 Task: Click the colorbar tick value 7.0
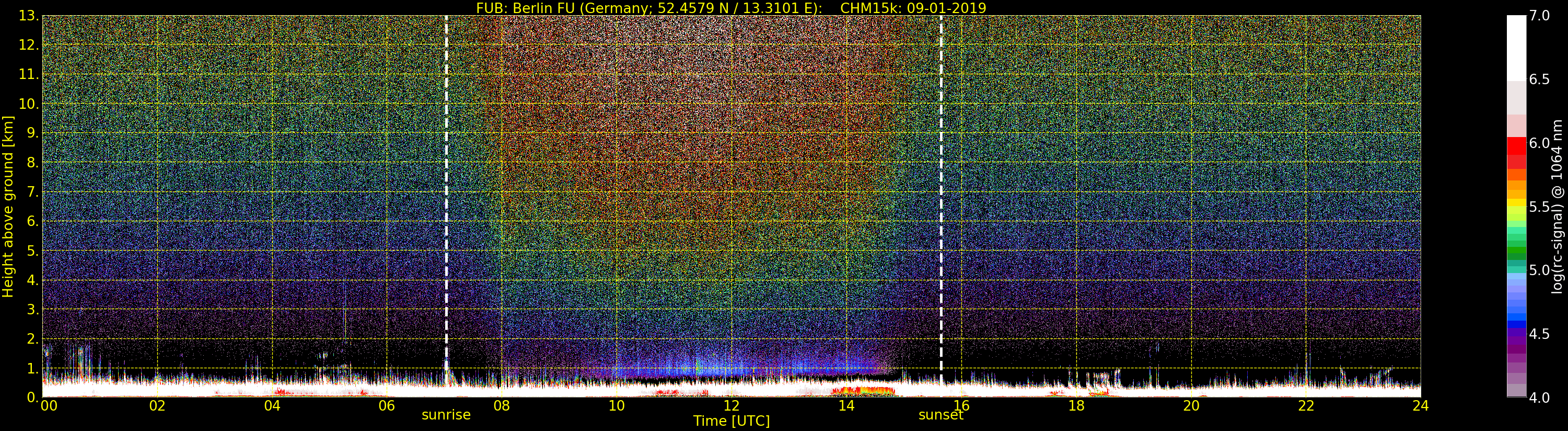1539,15
